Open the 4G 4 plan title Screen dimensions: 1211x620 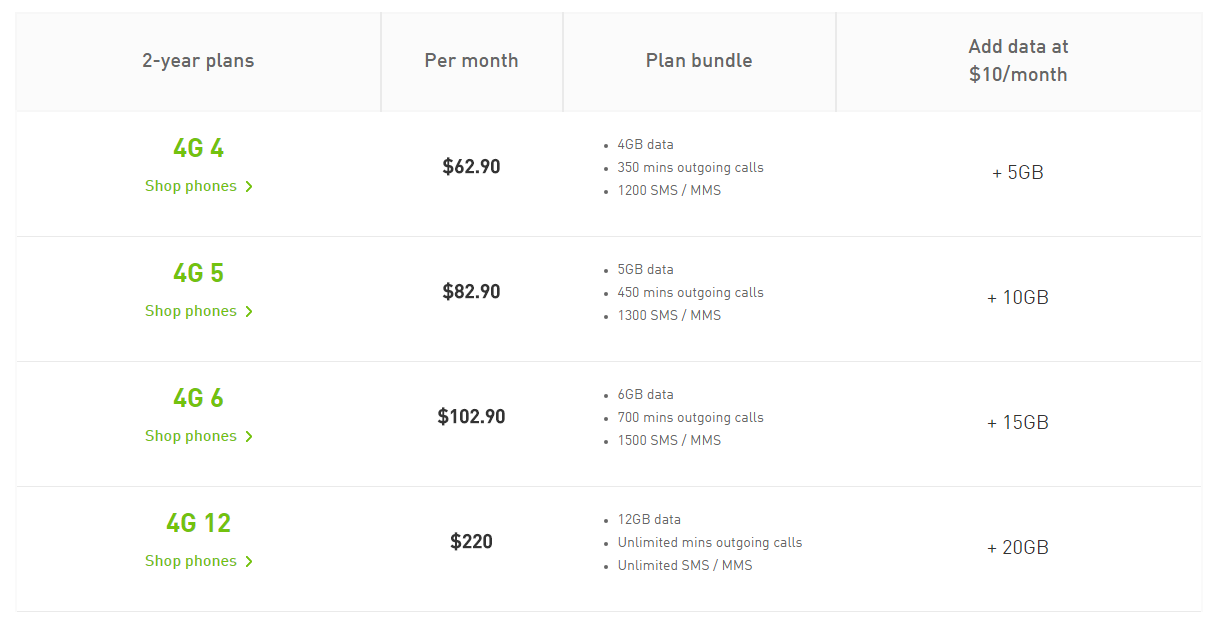198,149
